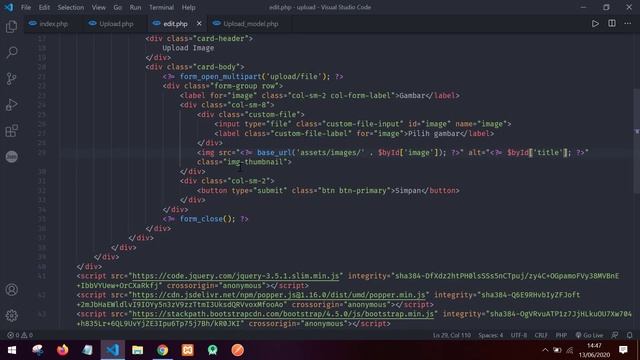The image size is (640, 360).
Task: Open the Windows action center
Action: point(623,350)
